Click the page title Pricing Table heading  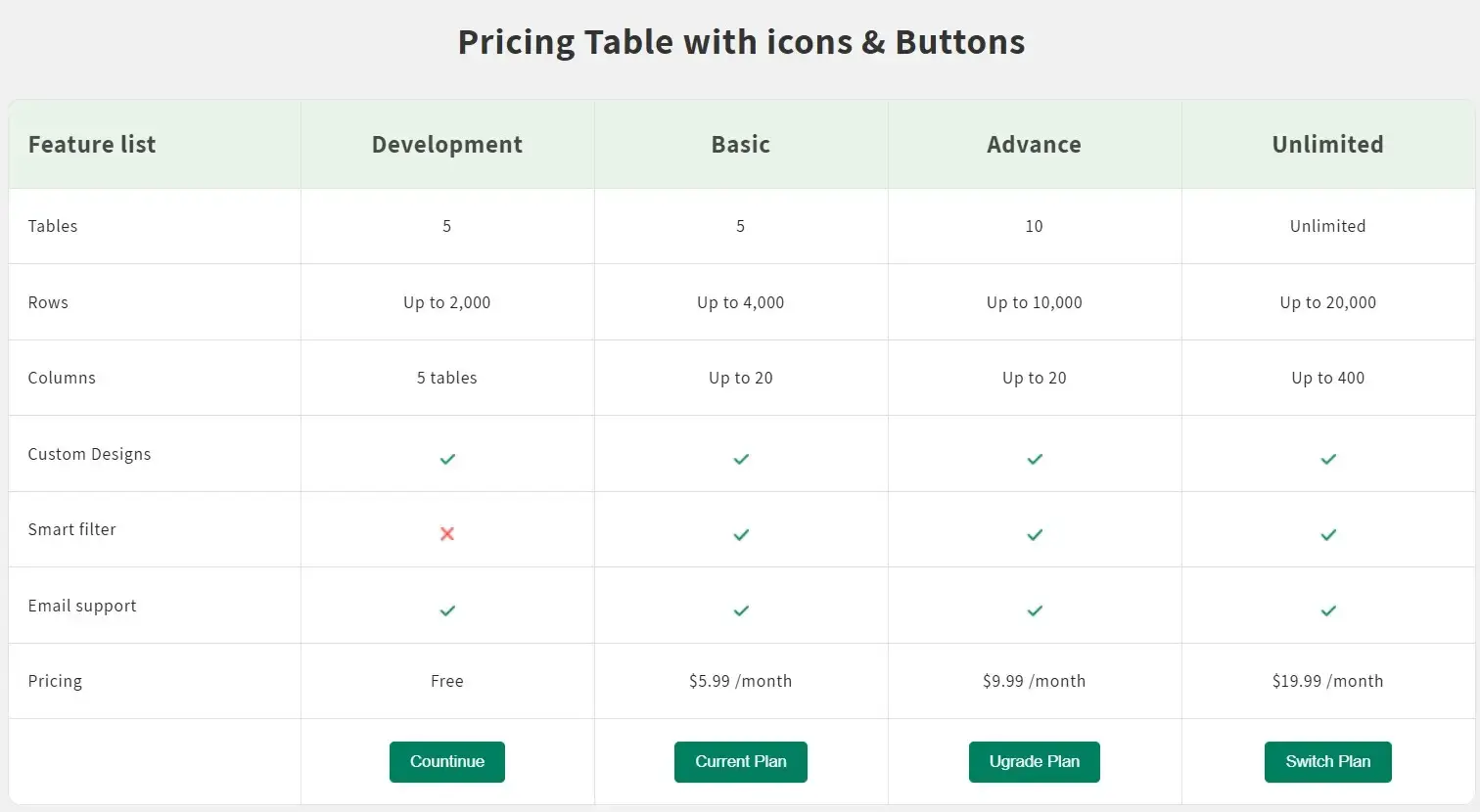[x=741, y=42]
